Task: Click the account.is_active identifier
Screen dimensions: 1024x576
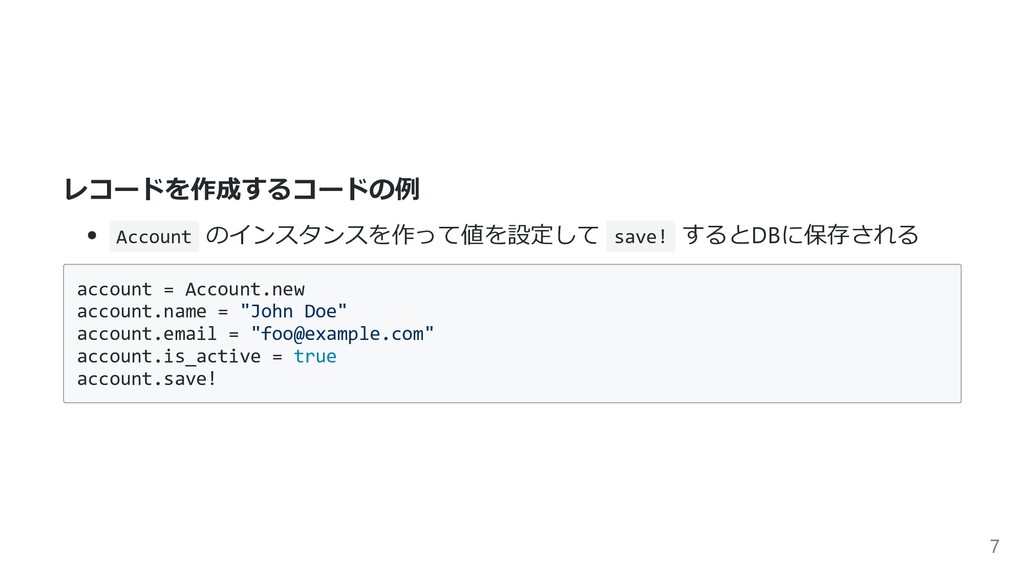Action: pyautogui.click(x=168, y=357)
